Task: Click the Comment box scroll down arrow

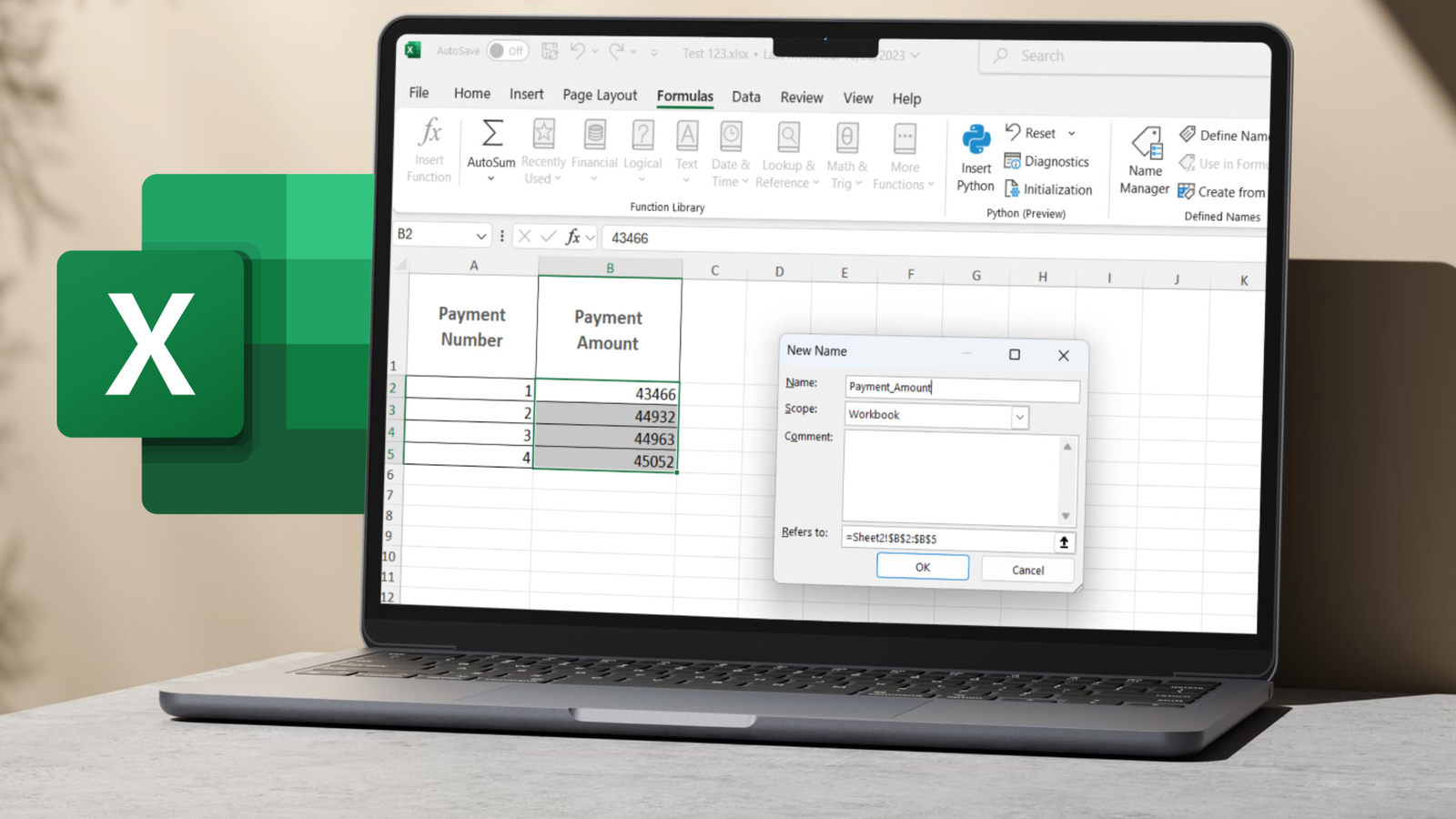Action: pyautogui.click(x=1066, y=516)
